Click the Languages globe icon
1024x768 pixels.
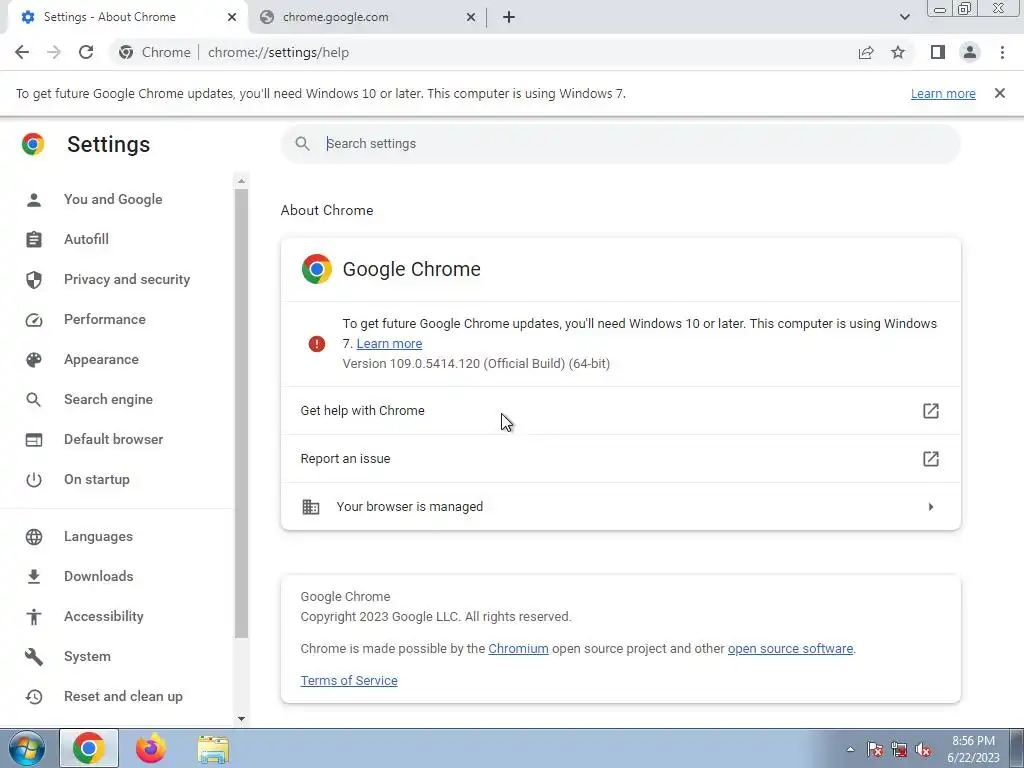tap(34, 537)
